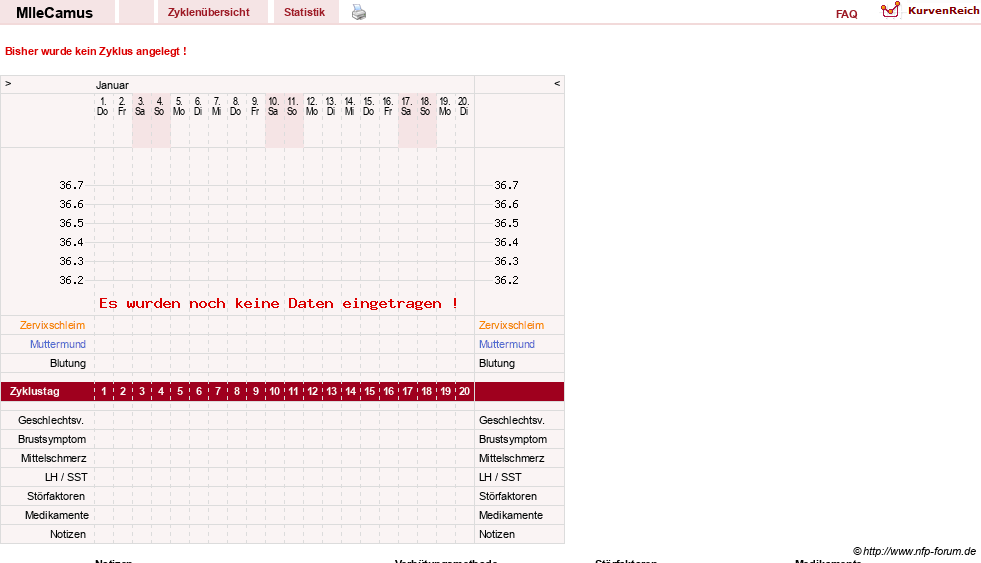981x563 pixels.
Task: Click the printer icon
Action: pos(358,12)
